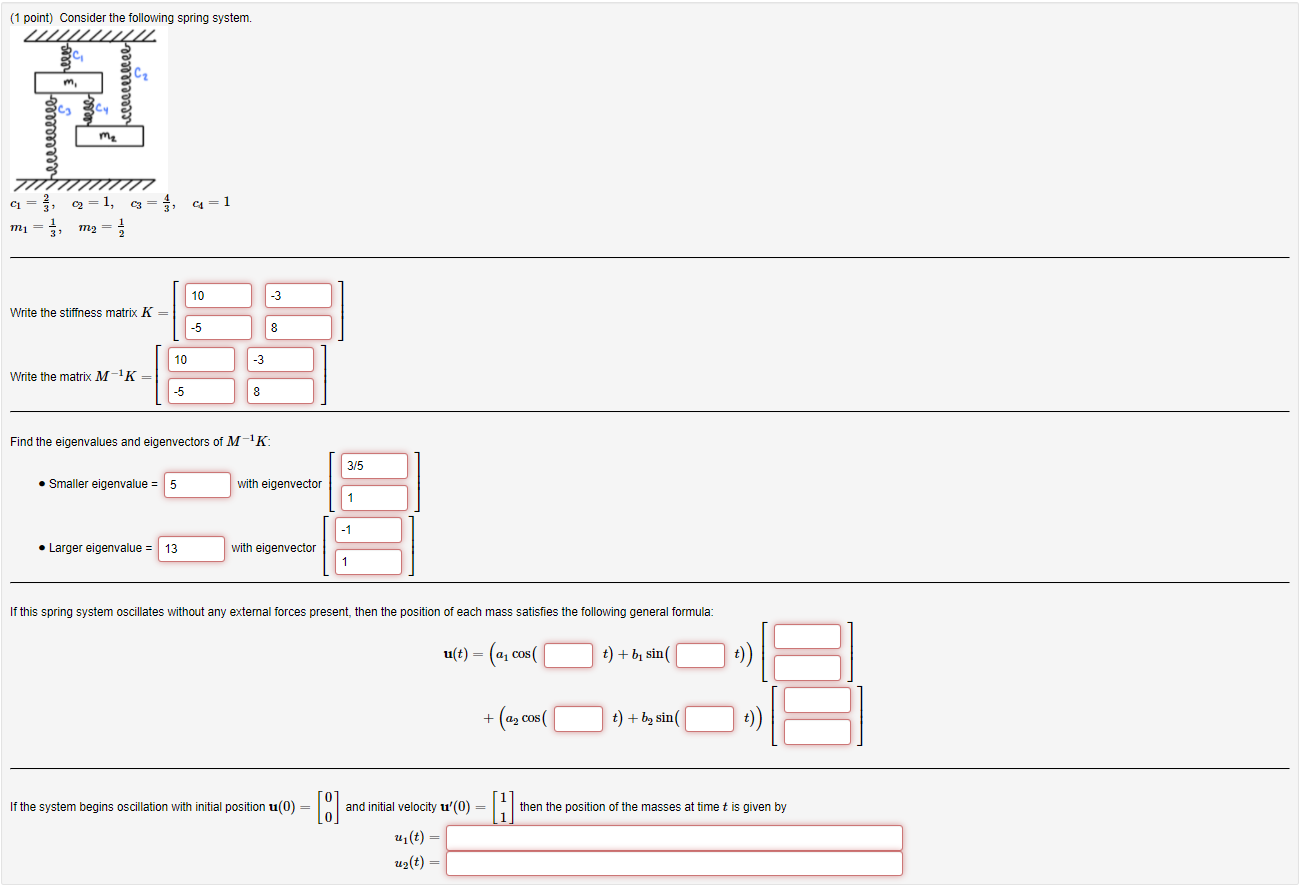The width and height of the screenshot is (1301, 888).
Task: Click the -3 entry of matrix M⁻¹K
Action: pos(281,359)
